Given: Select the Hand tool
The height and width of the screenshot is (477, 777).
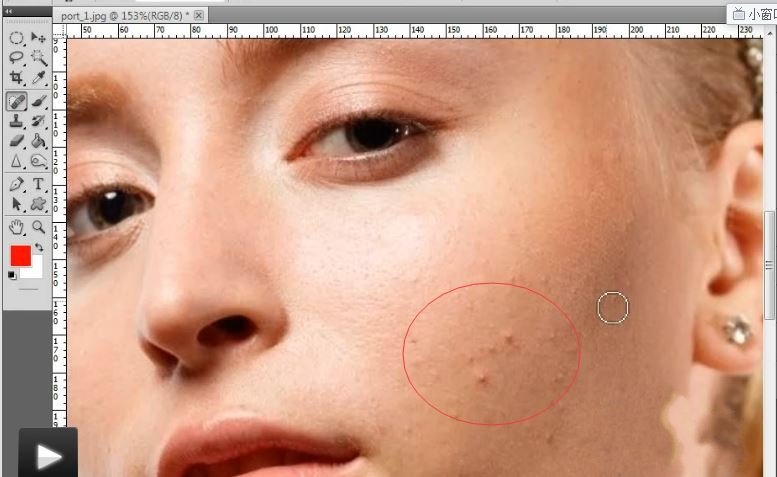Looking at the screenshot, I should pyautogui.click(x=17, y=227).
